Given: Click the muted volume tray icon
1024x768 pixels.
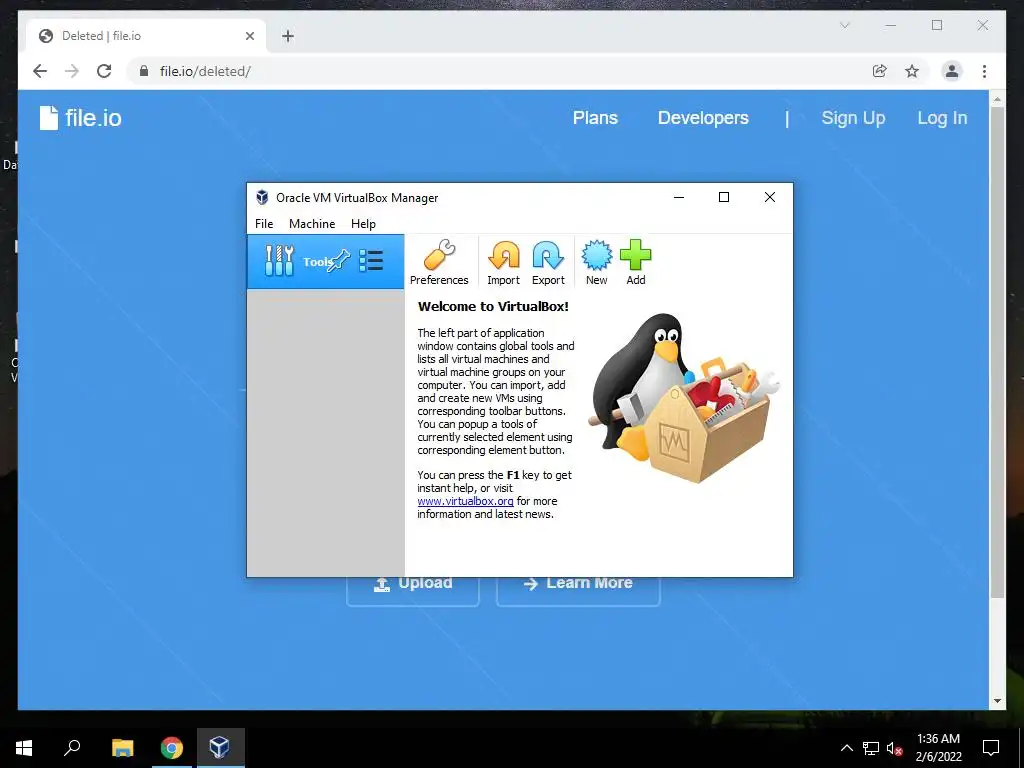Looking at the screenshot, I should coord(894,748).
